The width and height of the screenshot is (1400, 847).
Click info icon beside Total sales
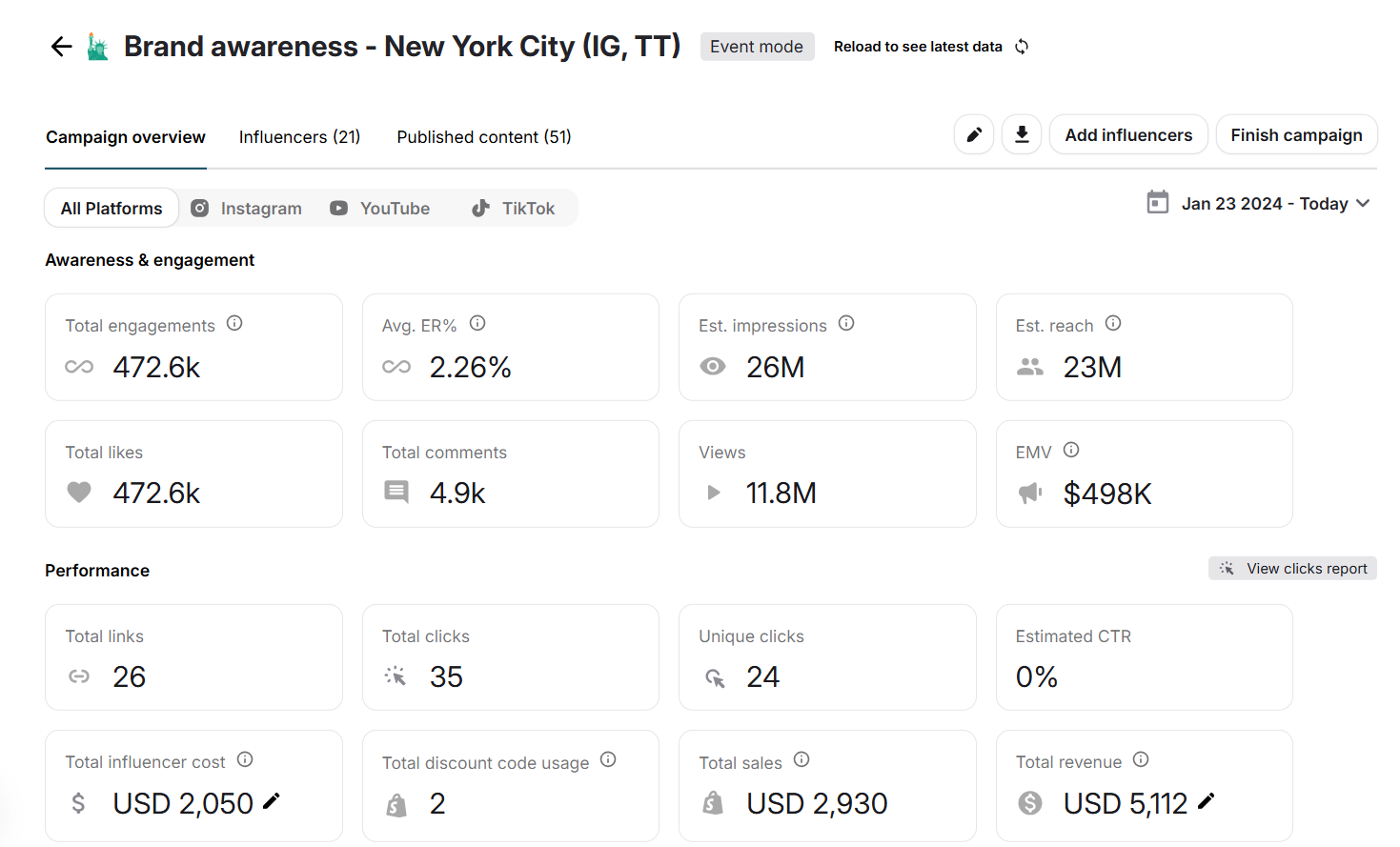(x=801, y=759)
